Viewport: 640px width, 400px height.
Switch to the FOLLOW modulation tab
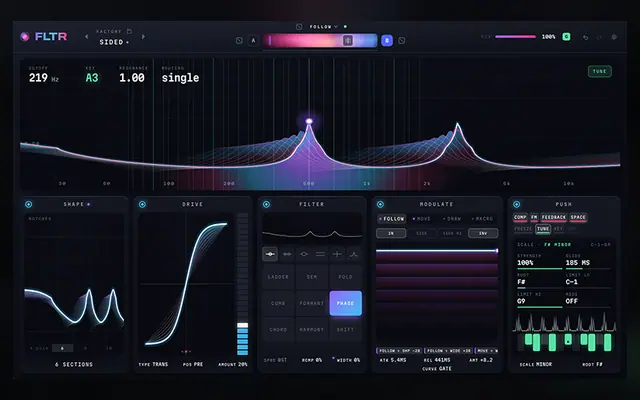tap(392, 219)
